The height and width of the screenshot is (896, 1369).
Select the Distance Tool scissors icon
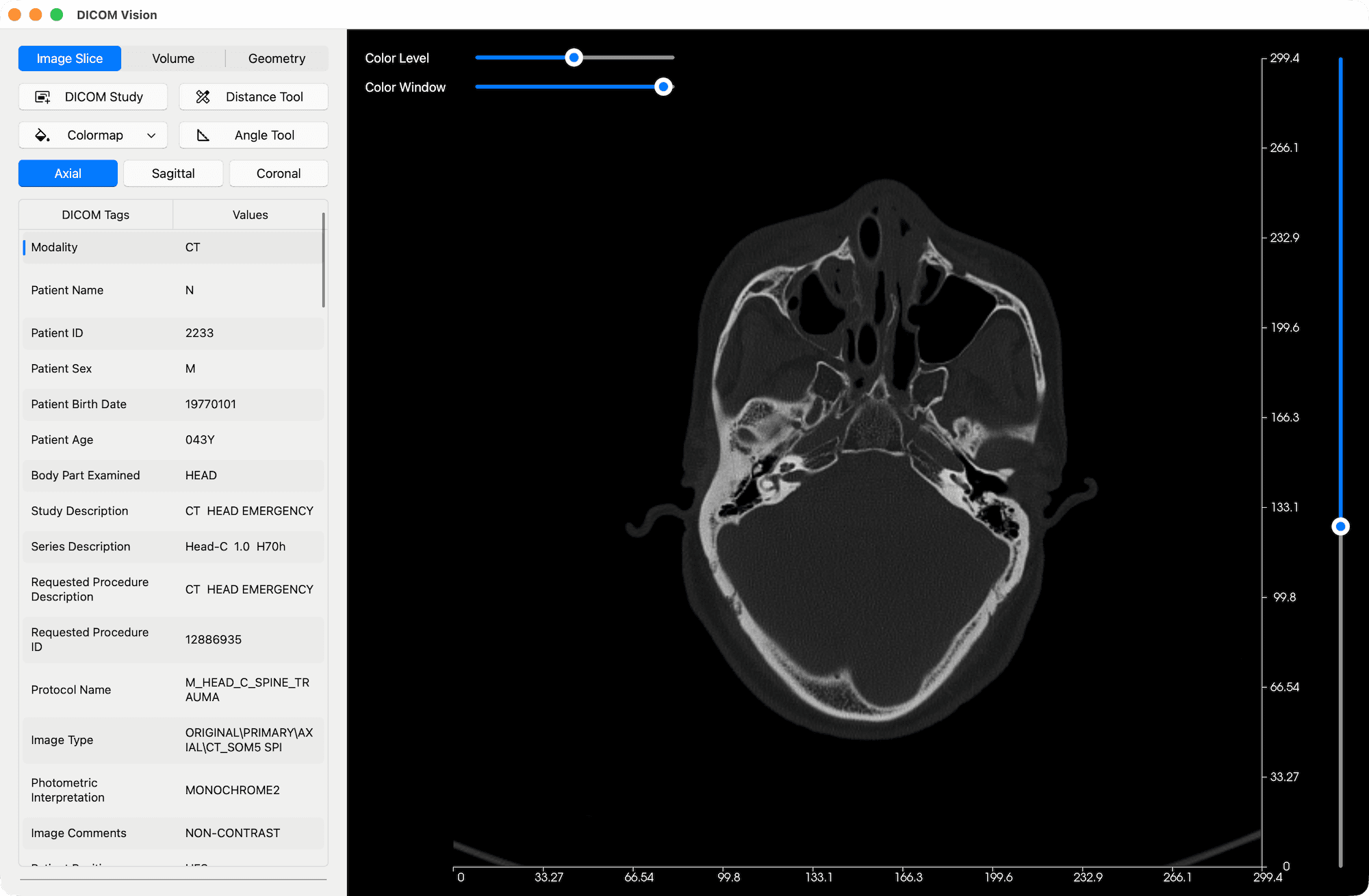tap(203, 97)
